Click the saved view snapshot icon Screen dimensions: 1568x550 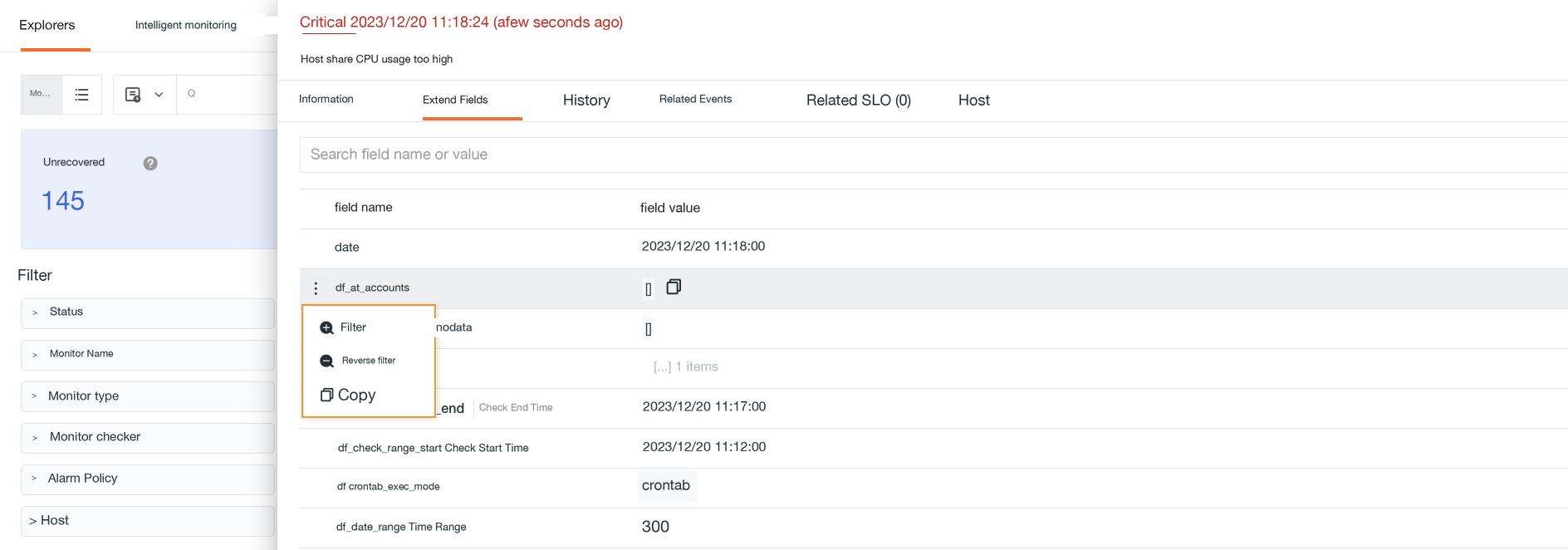pos(133,95)
